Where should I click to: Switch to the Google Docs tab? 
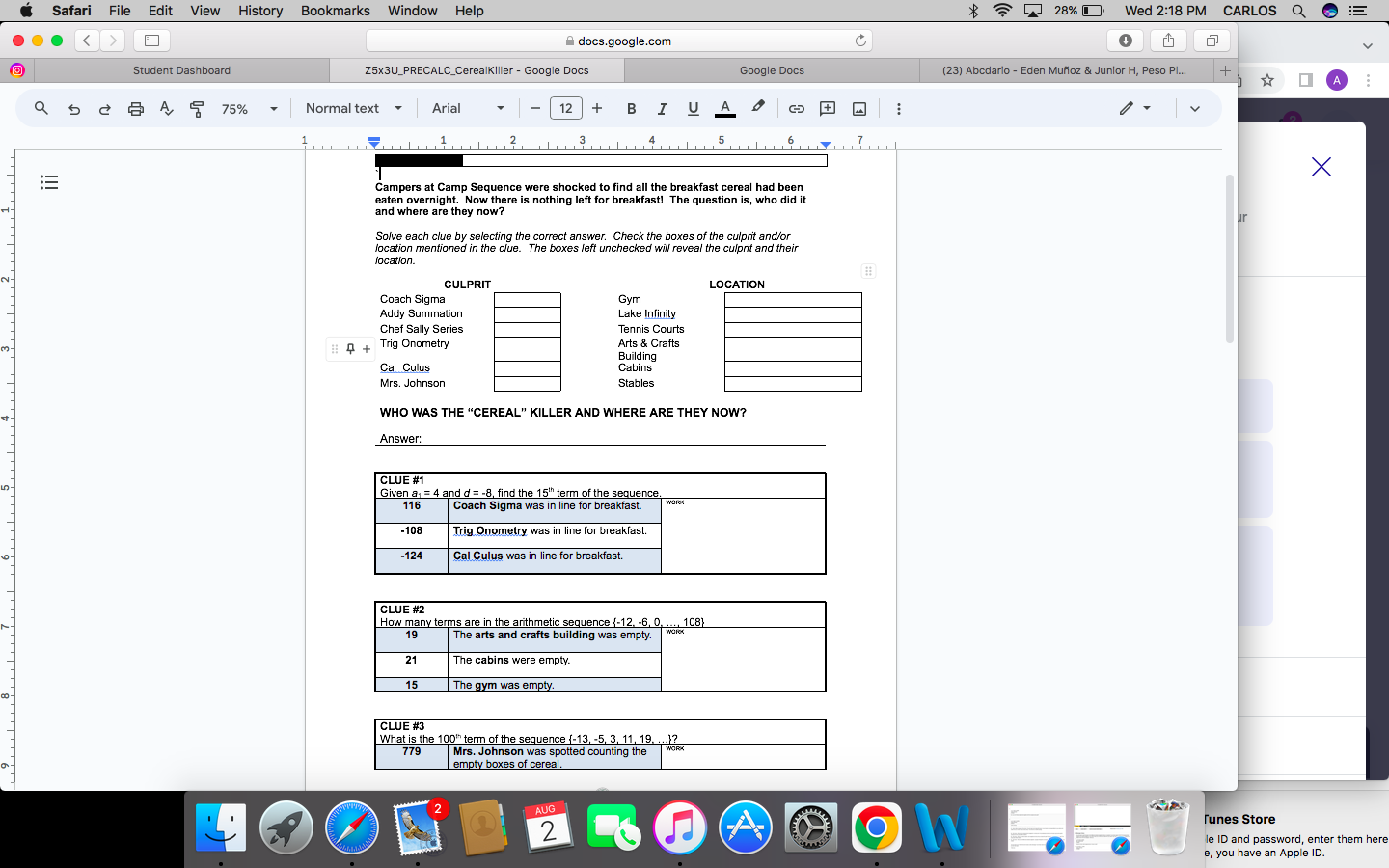[772, 70]
